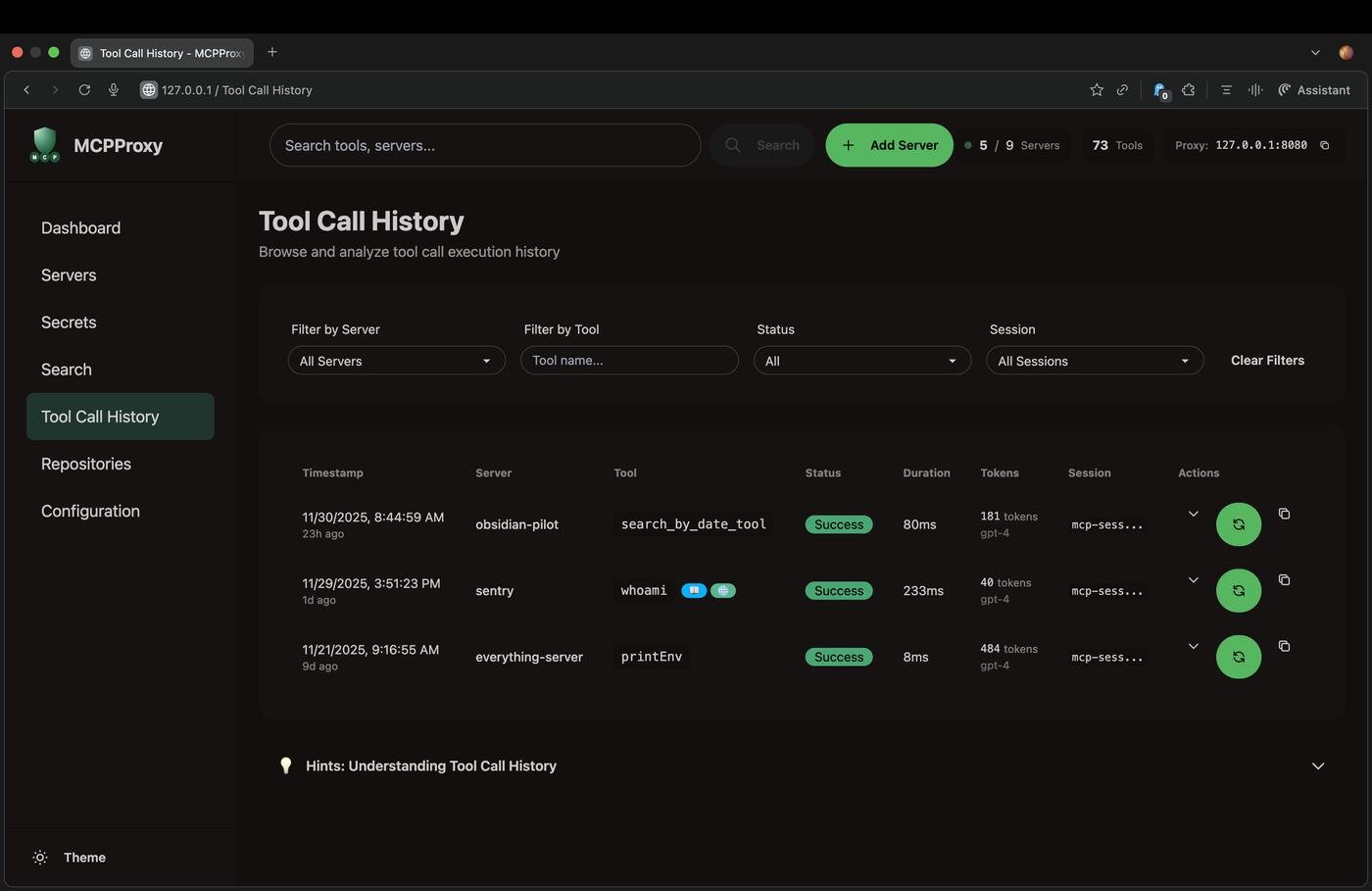Image resolution: width=1372 pixels, height=891 pixels.
Task: Open the Filter by Server dropdown
Action: pyautogui.click(x=396, y=361)
